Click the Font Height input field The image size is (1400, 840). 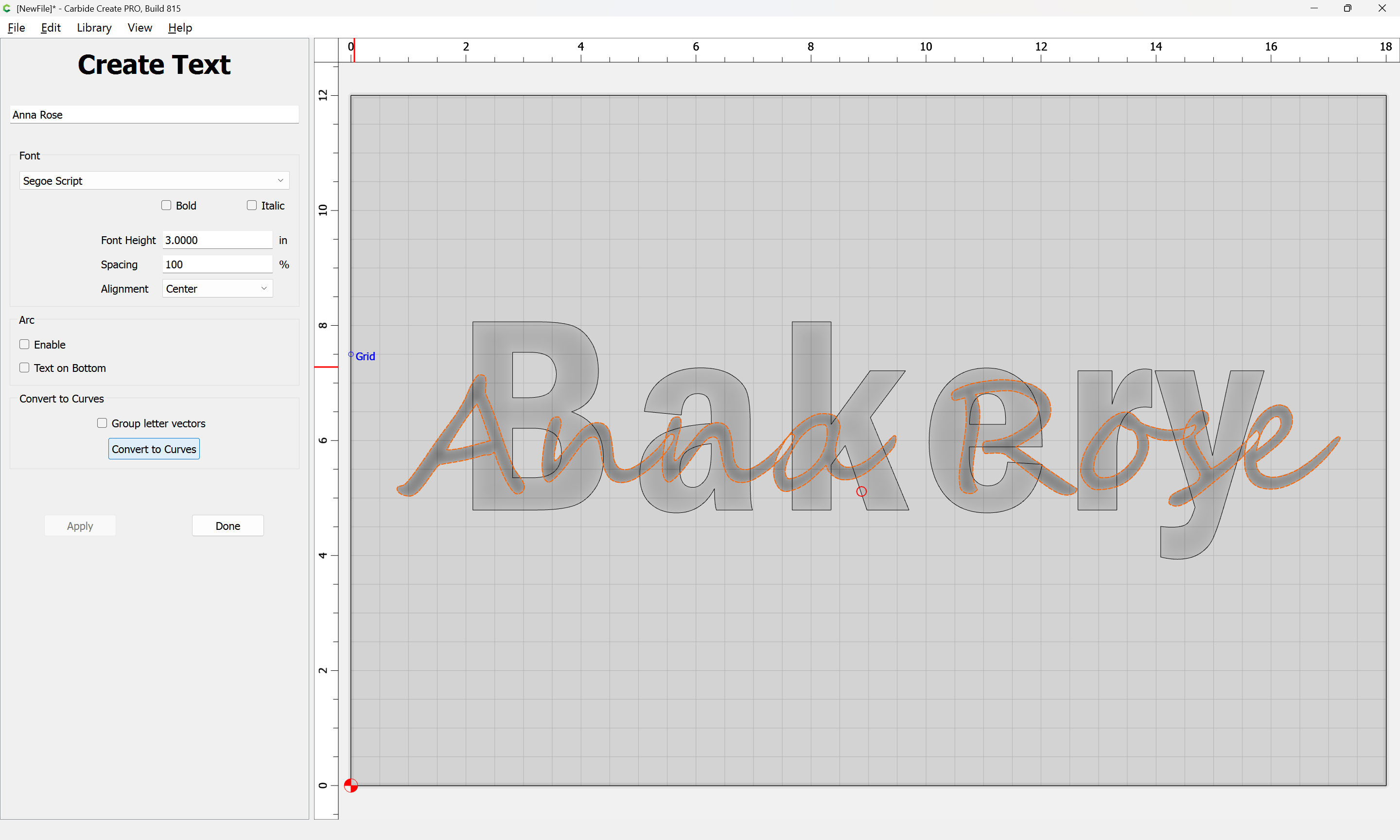[x=217, y=240]
